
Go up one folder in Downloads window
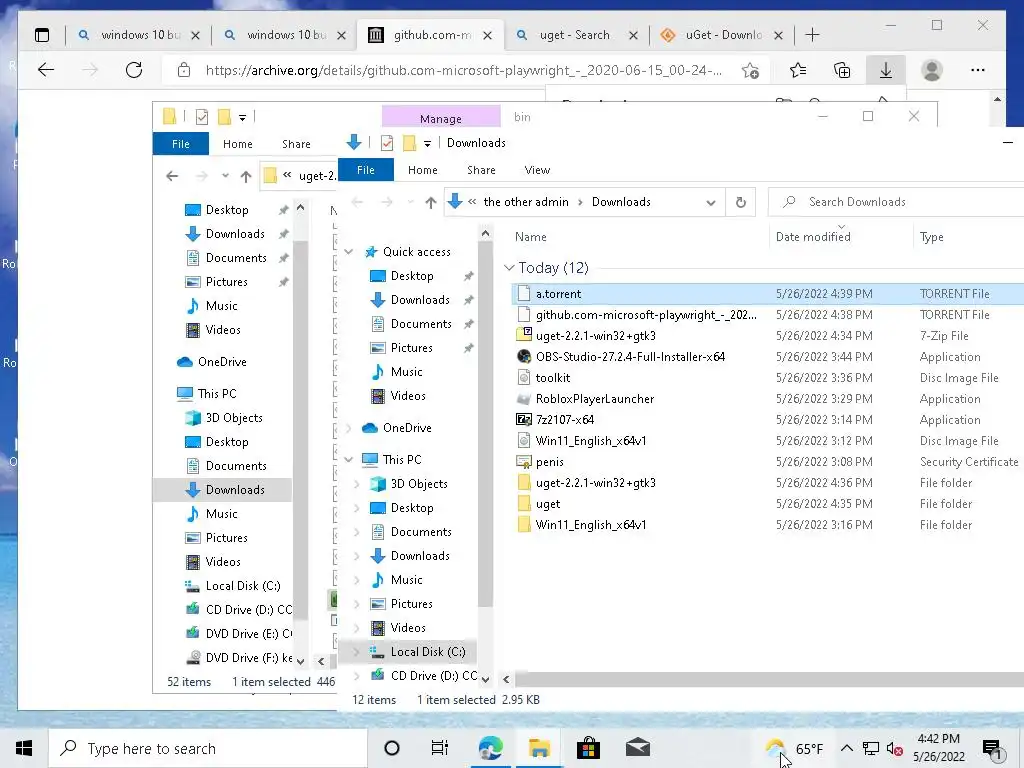430,202
